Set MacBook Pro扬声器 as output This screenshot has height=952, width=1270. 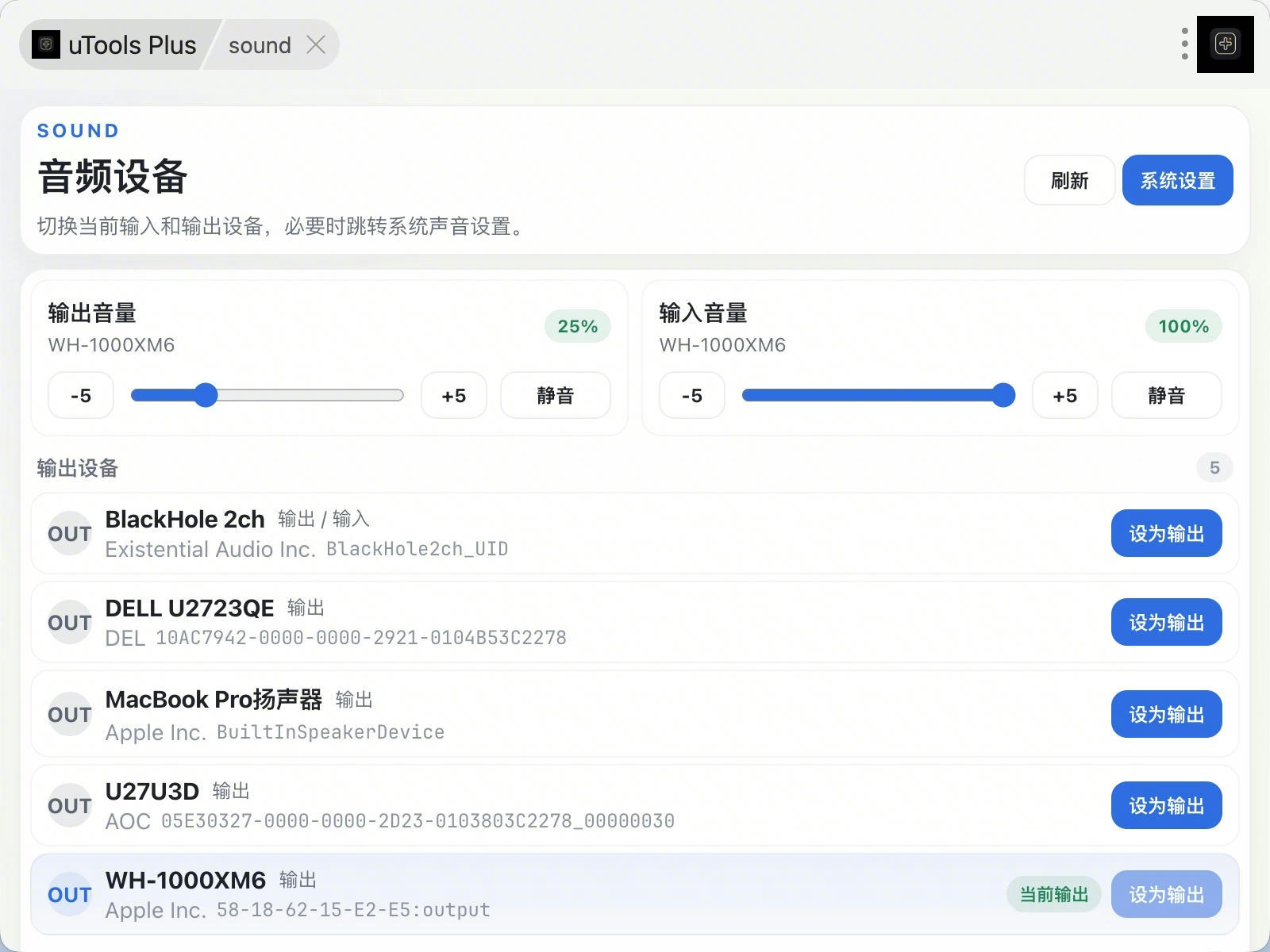[x=1167, y=714]
